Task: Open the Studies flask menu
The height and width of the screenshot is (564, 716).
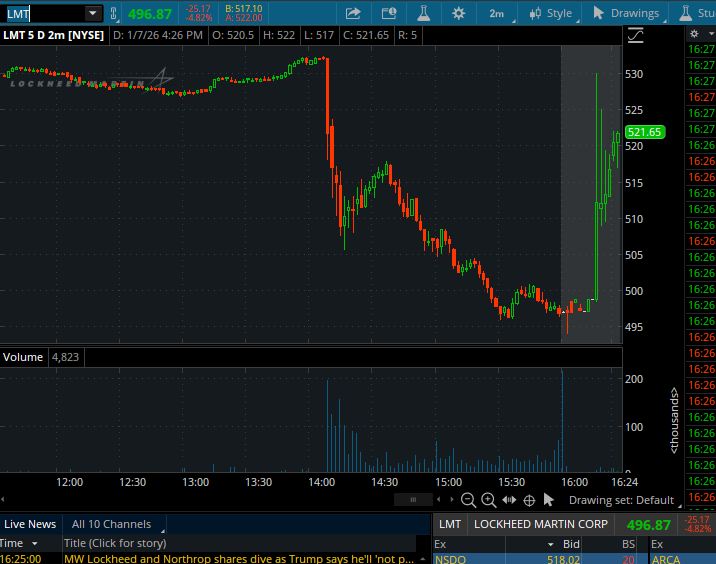Action: pyautogui.click(x=697, y=14)
